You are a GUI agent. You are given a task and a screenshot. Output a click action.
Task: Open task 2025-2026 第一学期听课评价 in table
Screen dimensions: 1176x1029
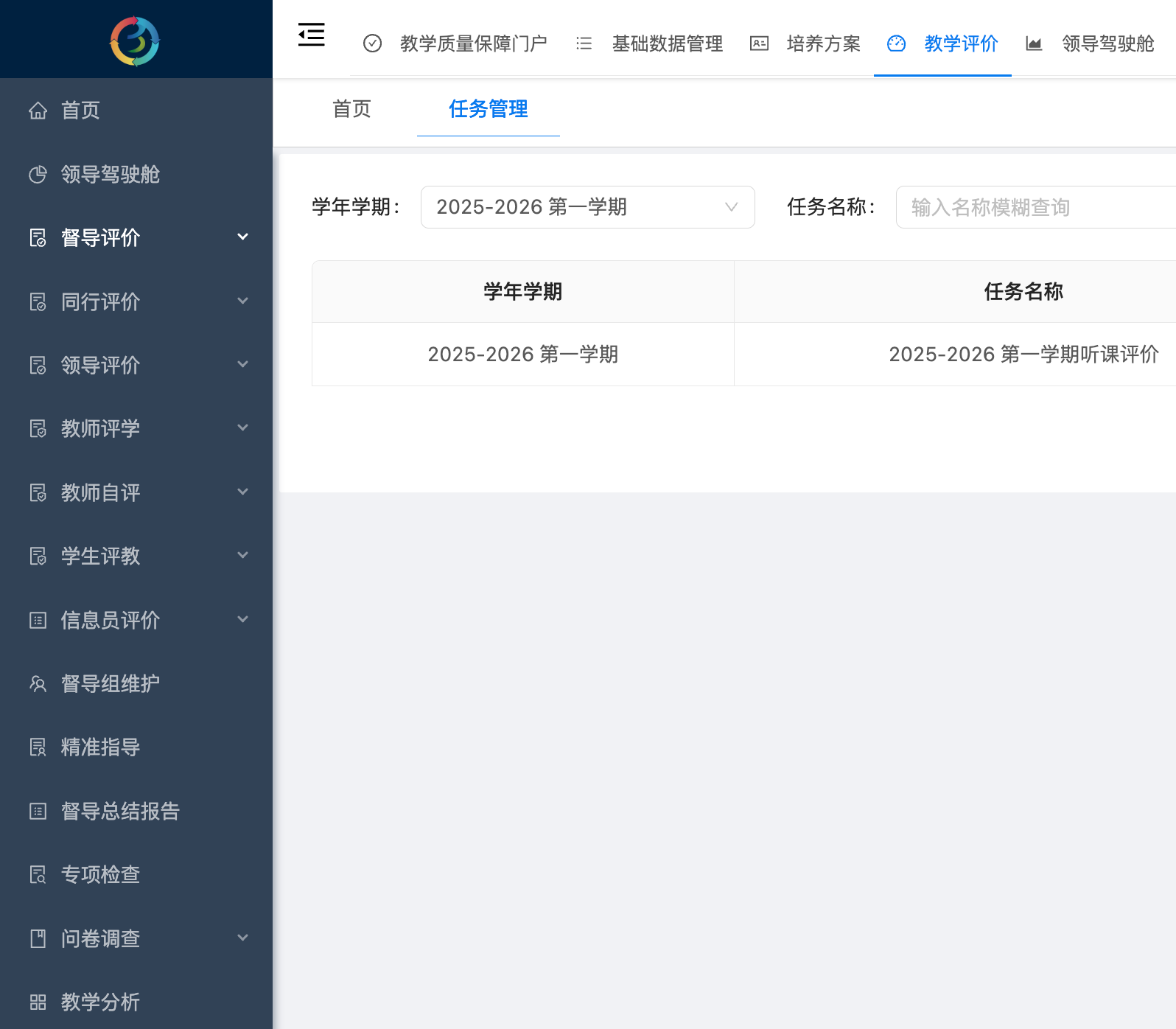point(1023,355)
